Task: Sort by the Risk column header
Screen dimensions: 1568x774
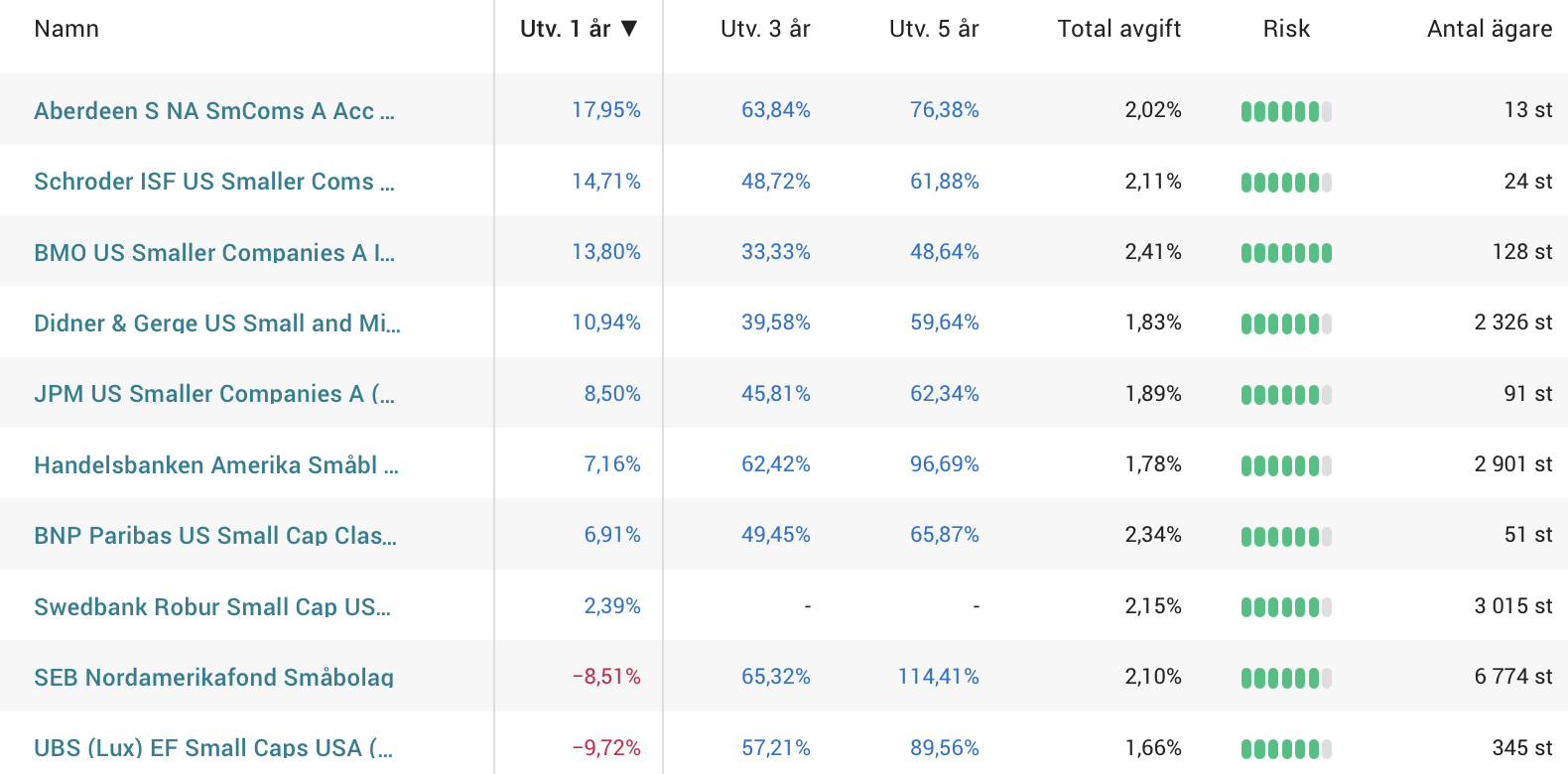Action: (1286, 29)
